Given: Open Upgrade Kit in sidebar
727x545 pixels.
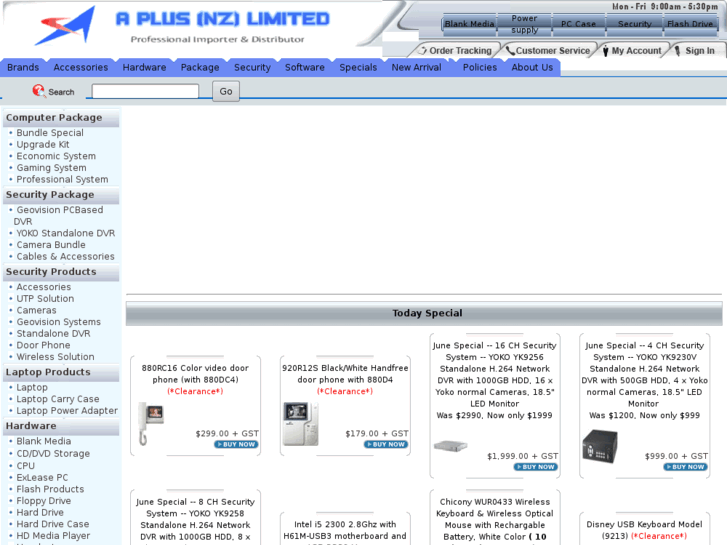Looking at the screenshot, I should click(43, 145).
